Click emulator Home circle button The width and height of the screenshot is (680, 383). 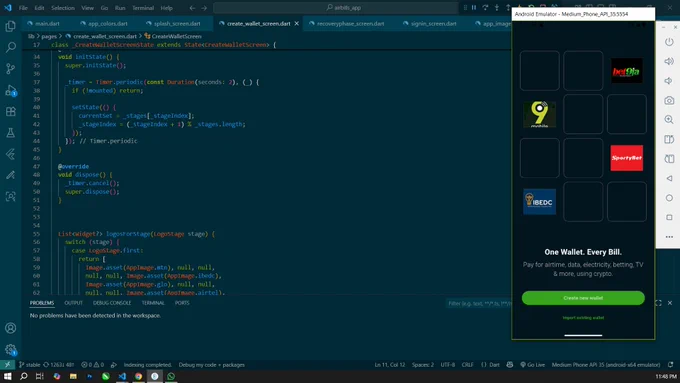(669, 198)
